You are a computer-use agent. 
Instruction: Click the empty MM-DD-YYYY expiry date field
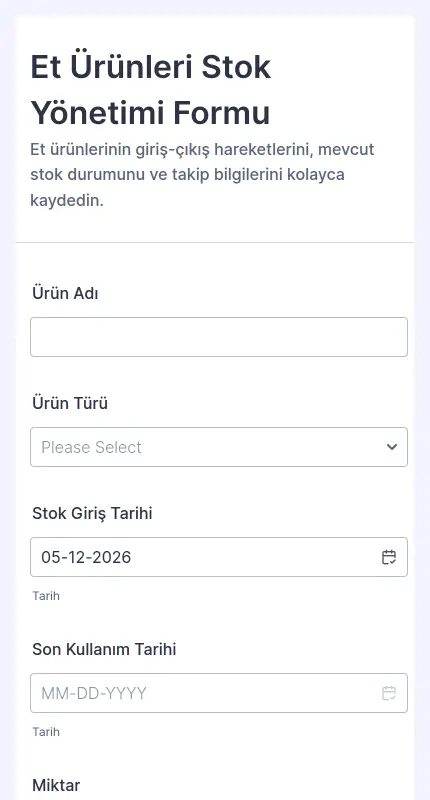coord(219,693)
